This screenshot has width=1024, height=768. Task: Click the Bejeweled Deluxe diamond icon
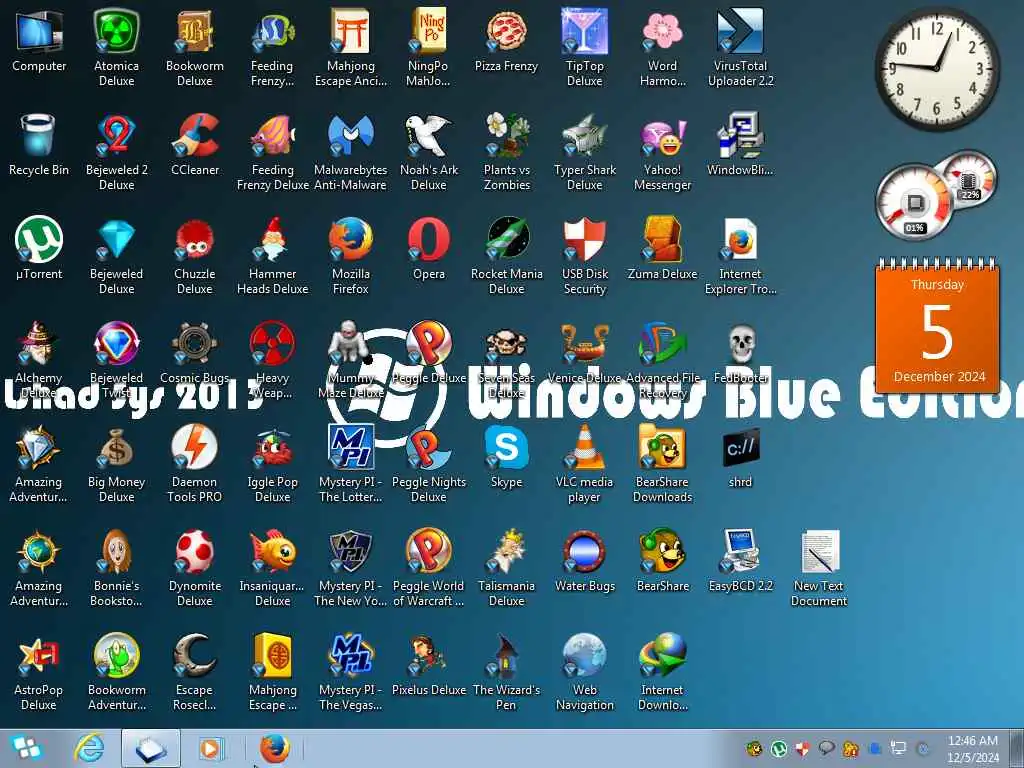coord(116,239)
